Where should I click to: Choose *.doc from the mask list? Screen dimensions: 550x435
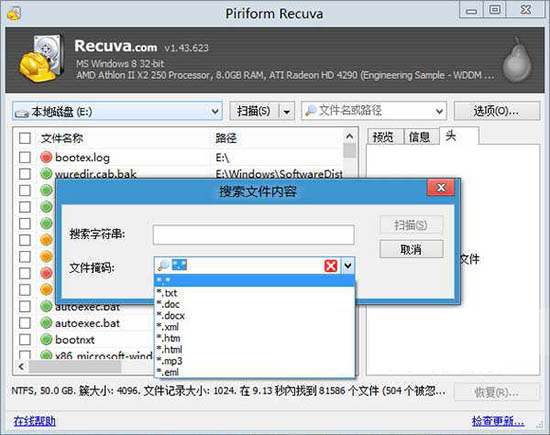coord(255,304)
